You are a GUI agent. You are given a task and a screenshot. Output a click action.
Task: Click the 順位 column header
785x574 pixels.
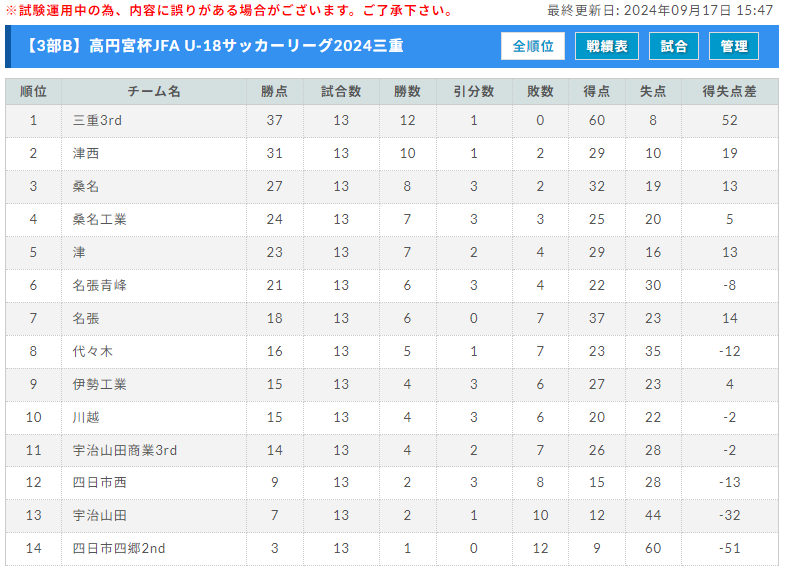click(34, 91)
